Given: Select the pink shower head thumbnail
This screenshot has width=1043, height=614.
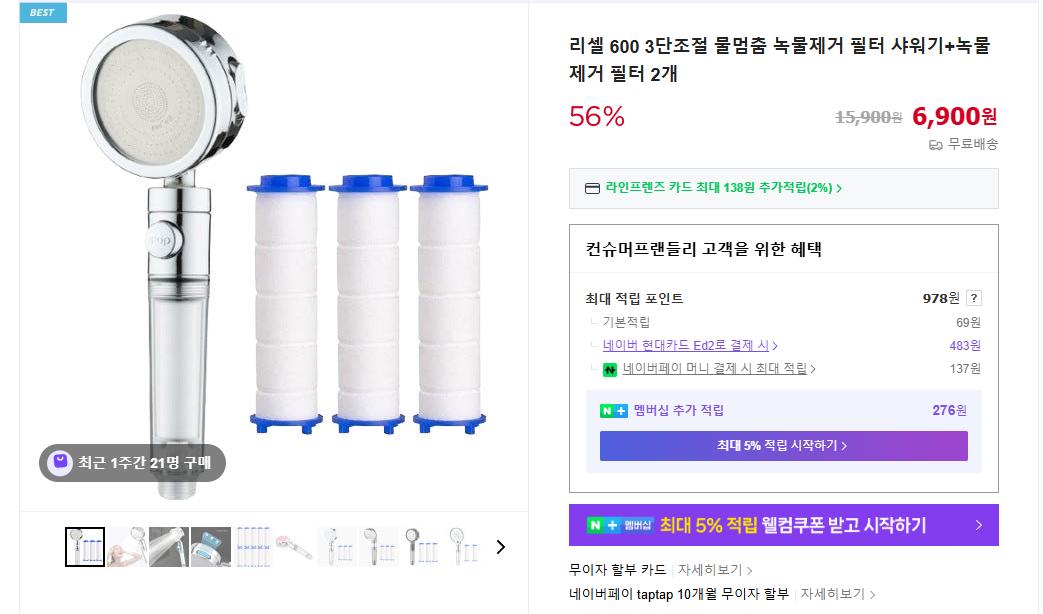Looking at the screenshot, I should coord(295,547).
